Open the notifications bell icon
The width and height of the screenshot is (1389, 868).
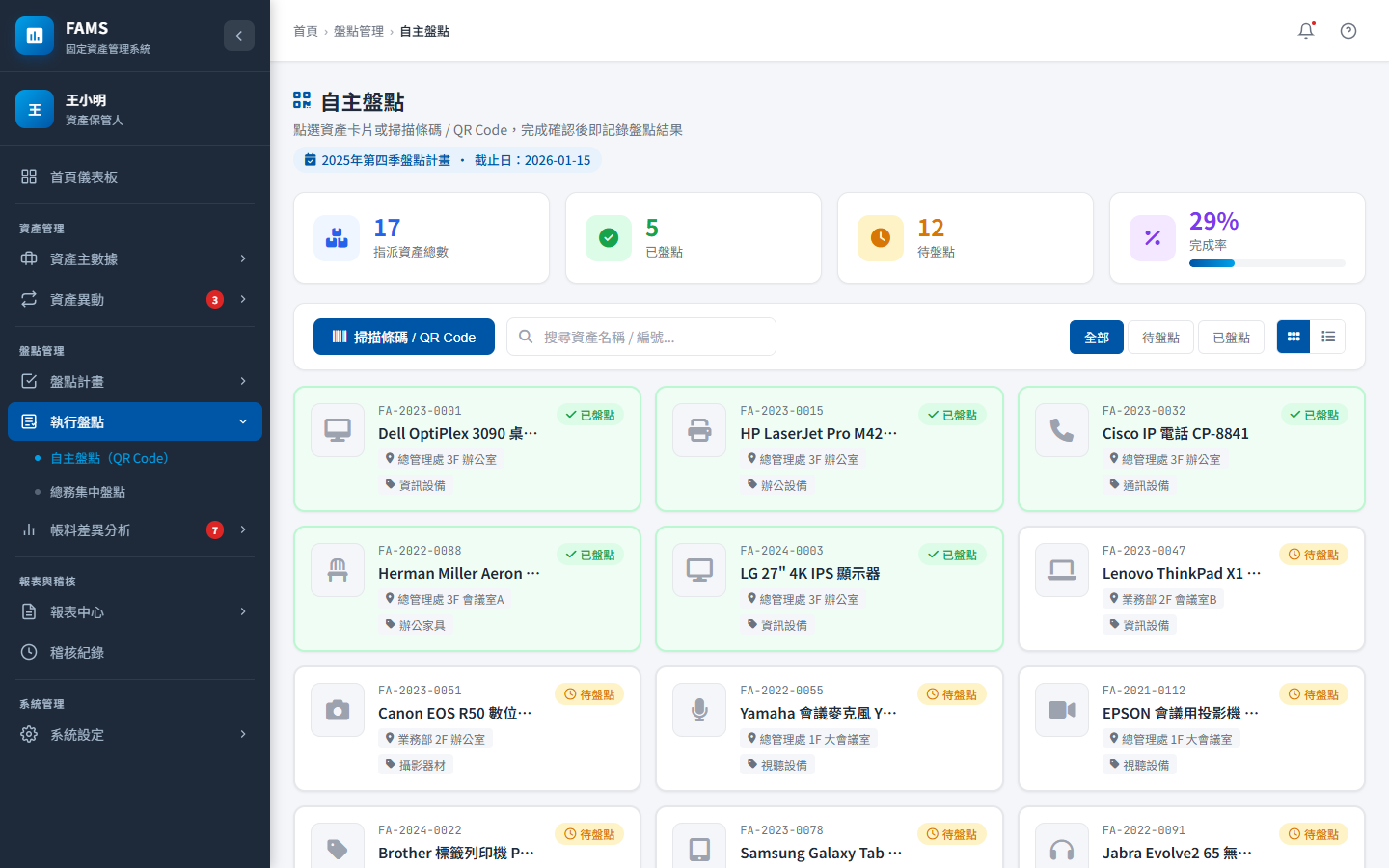[1306, 31]
